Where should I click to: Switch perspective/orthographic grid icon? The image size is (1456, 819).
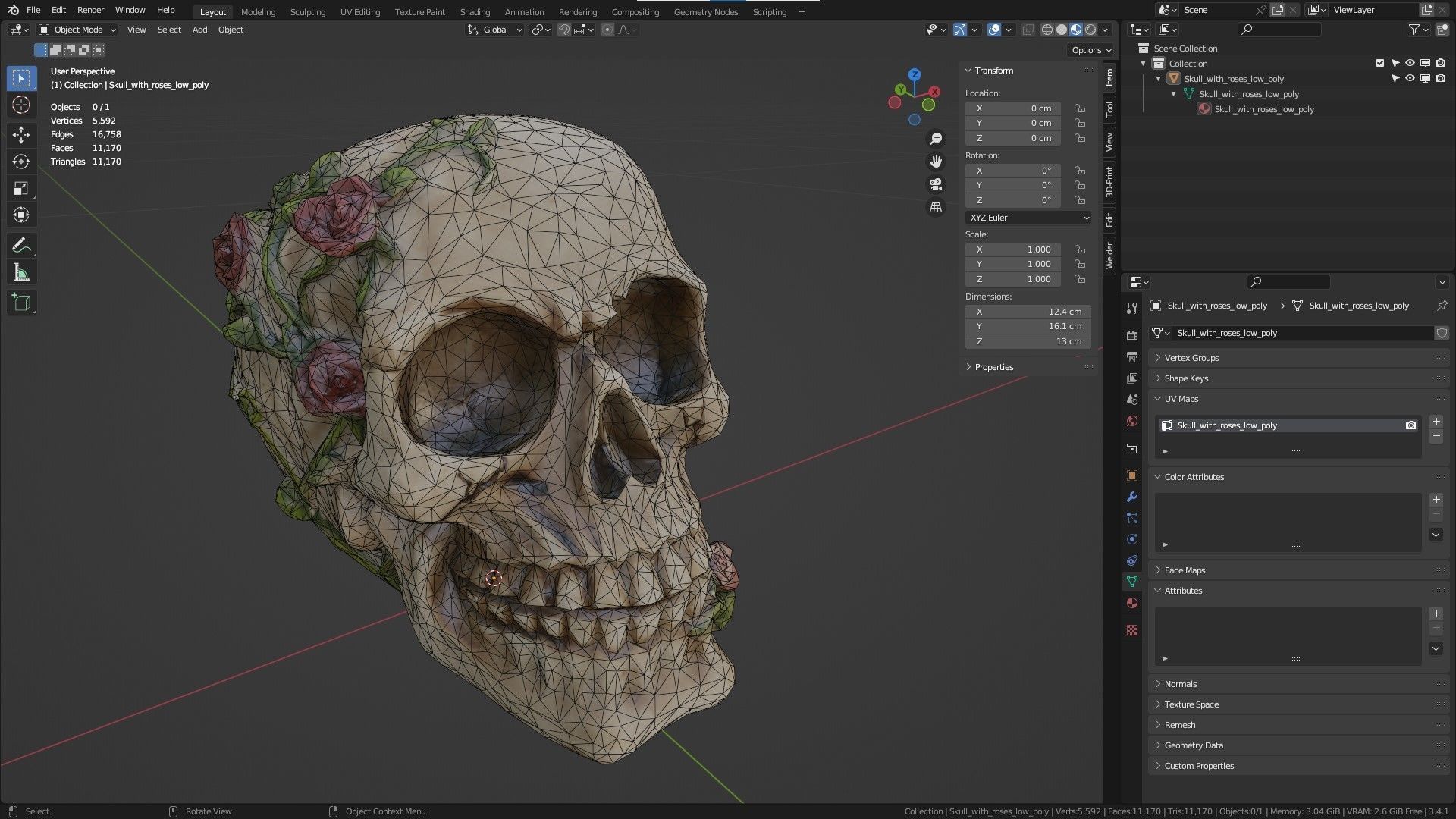point(936,207)
